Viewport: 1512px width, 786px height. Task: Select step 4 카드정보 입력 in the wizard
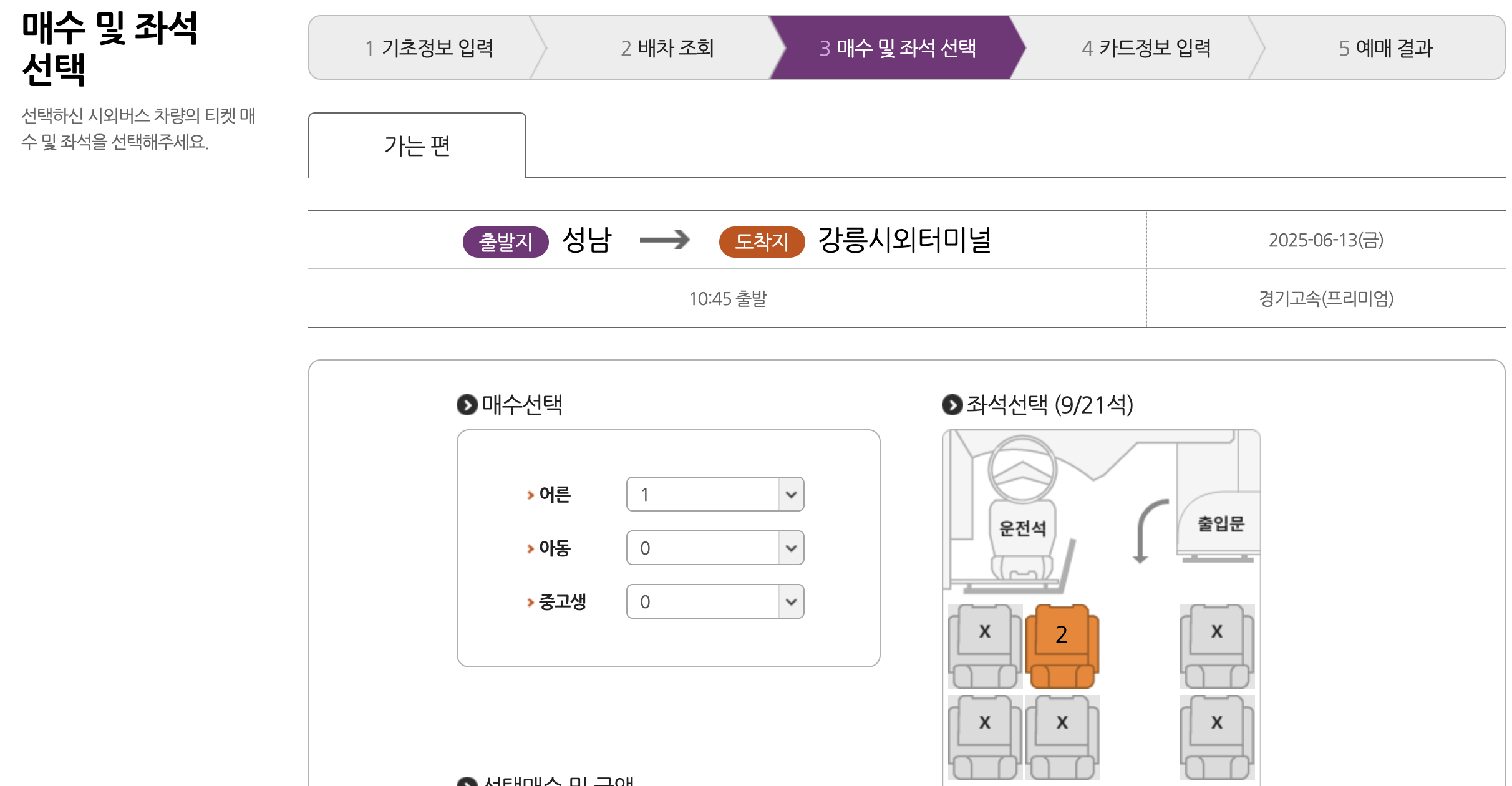coord(1146,47)
